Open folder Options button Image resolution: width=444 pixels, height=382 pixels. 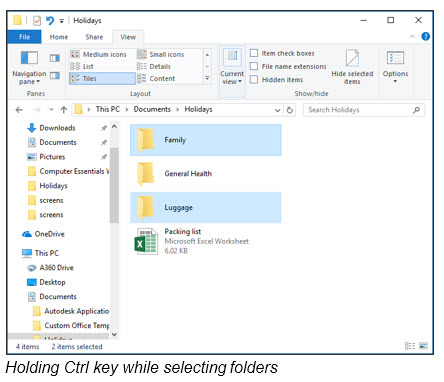(x=395, y=67)
